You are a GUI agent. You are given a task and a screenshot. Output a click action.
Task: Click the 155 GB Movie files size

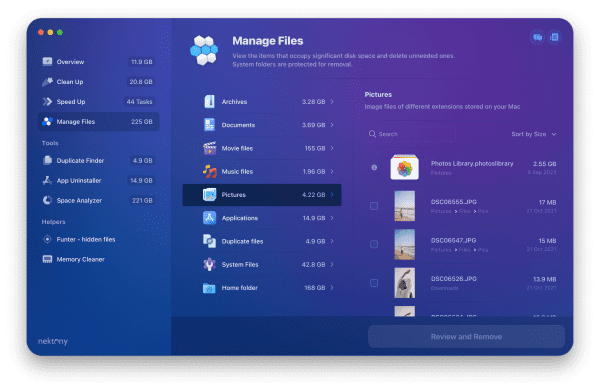tap(315, 148)
